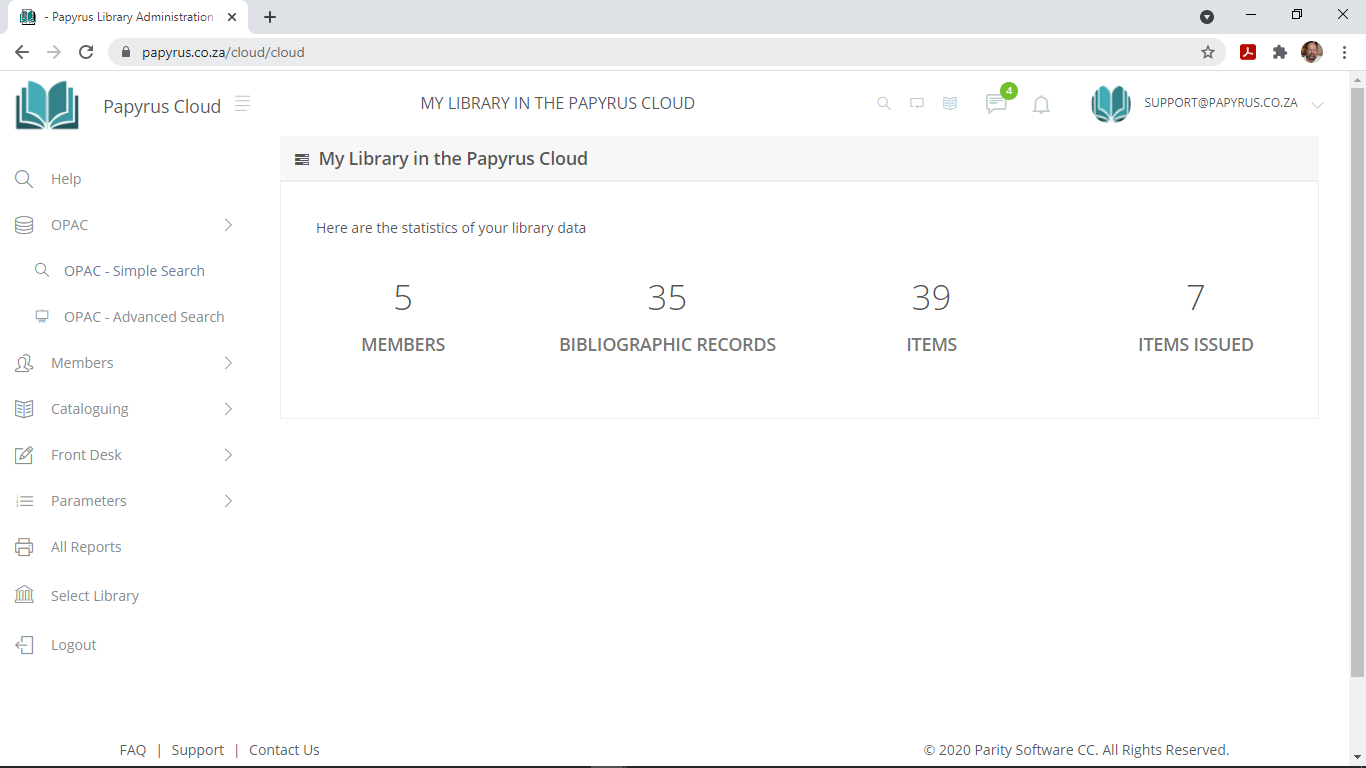Open the Select Library menu item

coord(95,596)
